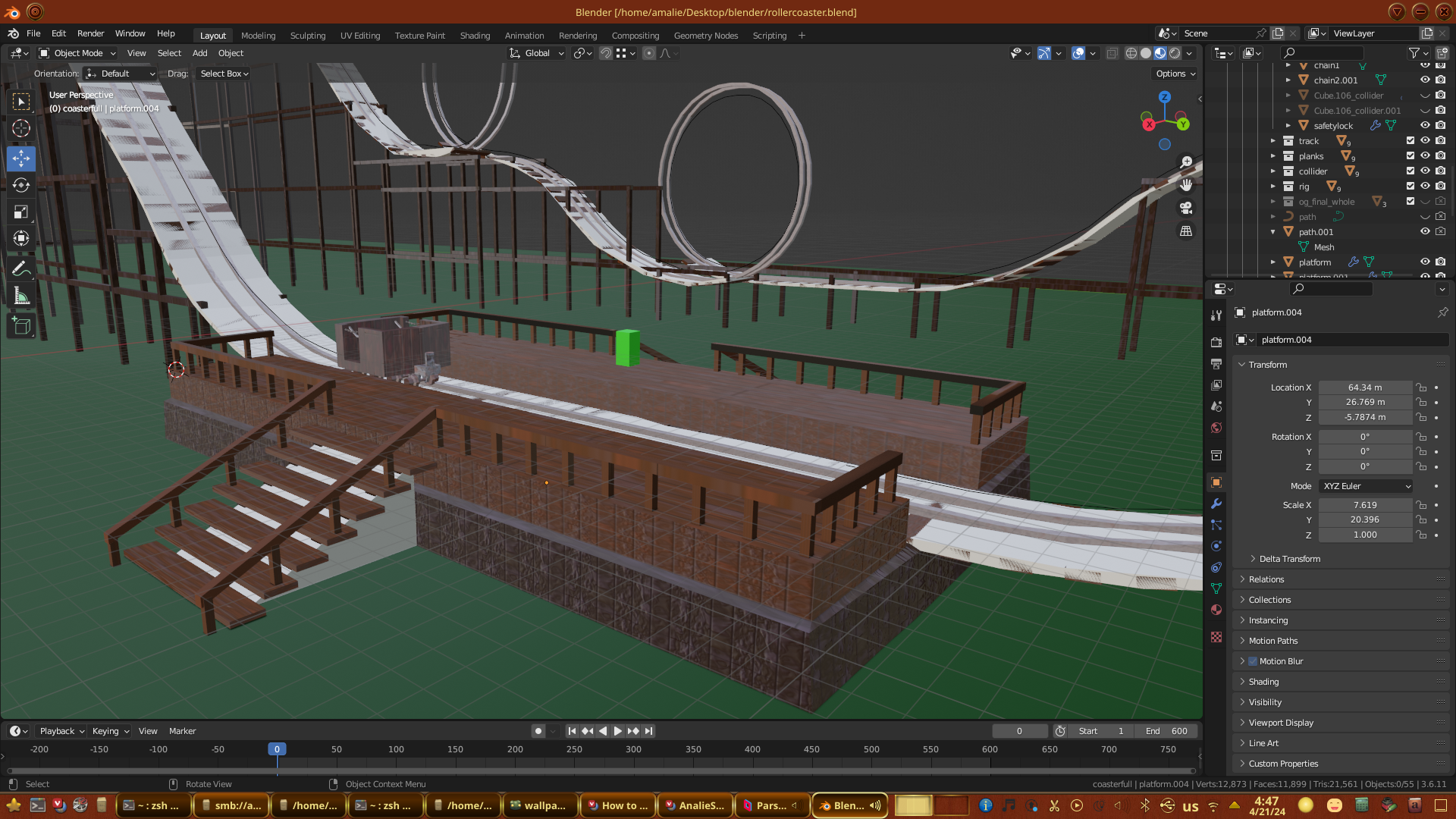Screen dimensions: 1456x819
Task: Switch to the Shading workspace tab
Action: tap(475, 36)
